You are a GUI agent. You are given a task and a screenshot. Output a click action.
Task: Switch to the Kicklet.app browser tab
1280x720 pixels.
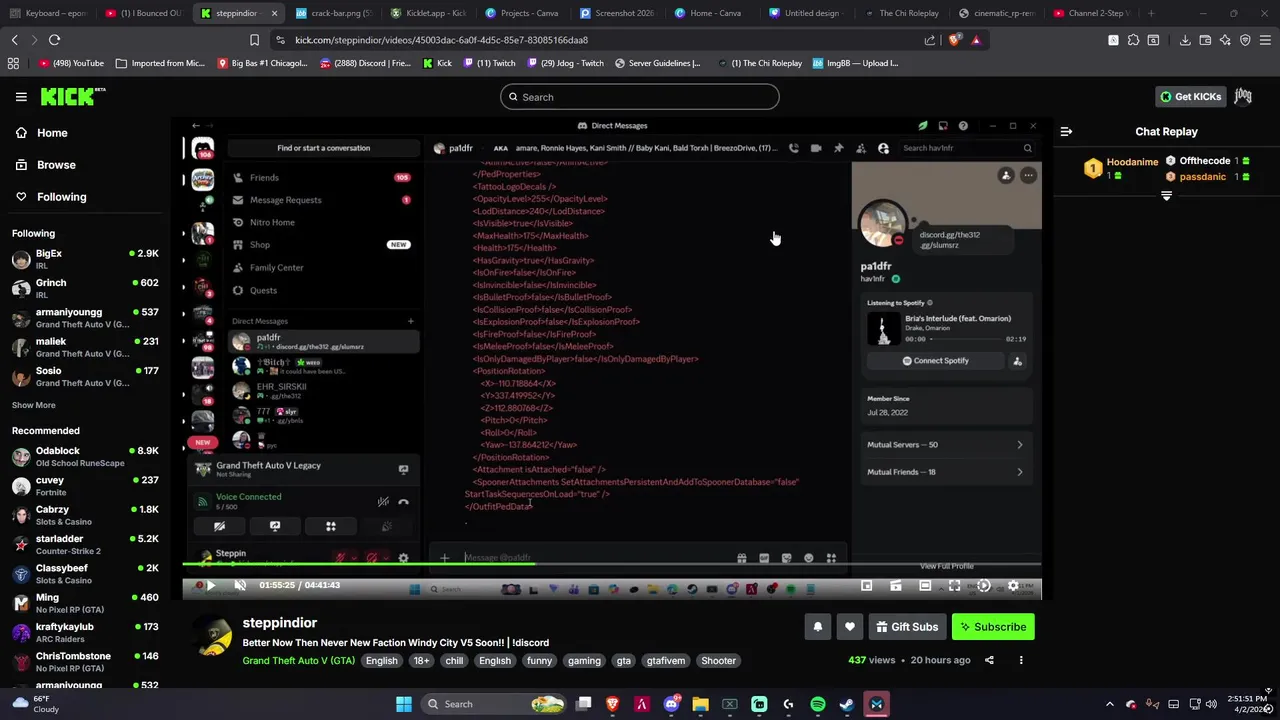(429, 13)
